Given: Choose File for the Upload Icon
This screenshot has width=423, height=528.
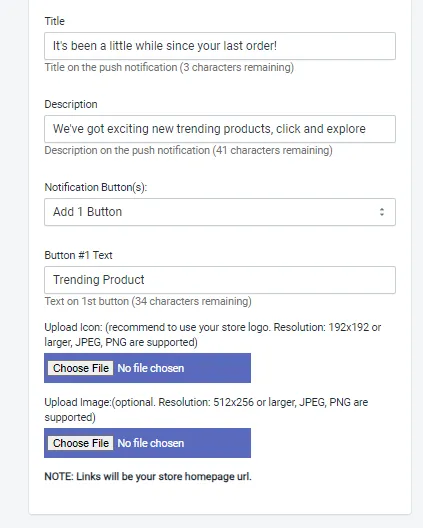Looking at the screenshot, I should (80, 368).
